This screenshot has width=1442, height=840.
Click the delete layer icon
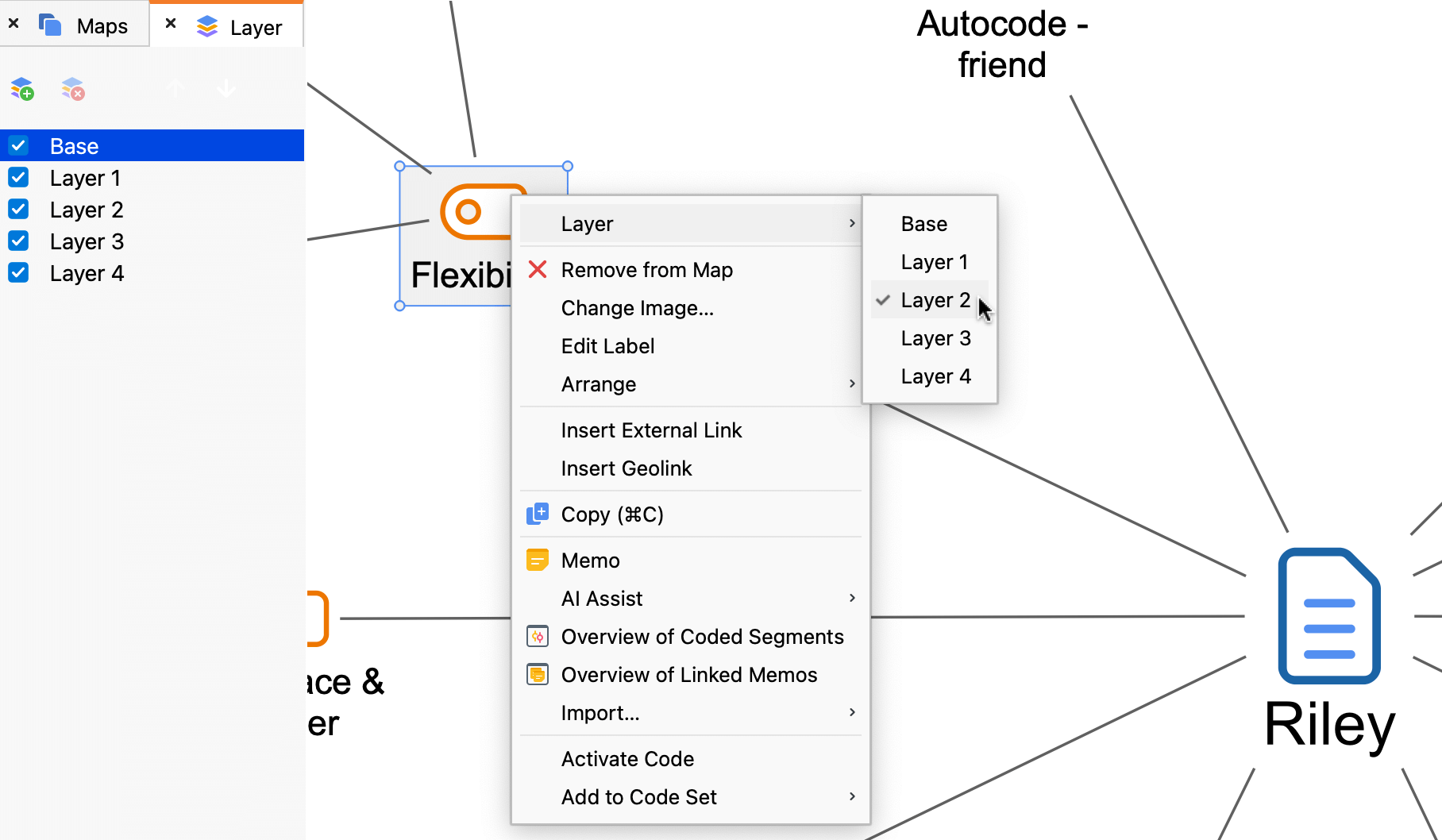(x=73, y=88)
